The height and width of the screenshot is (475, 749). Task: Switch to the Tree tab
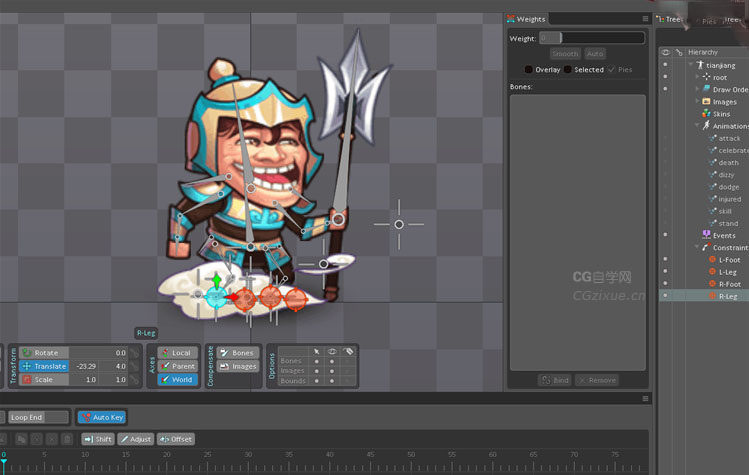(668, 20)
